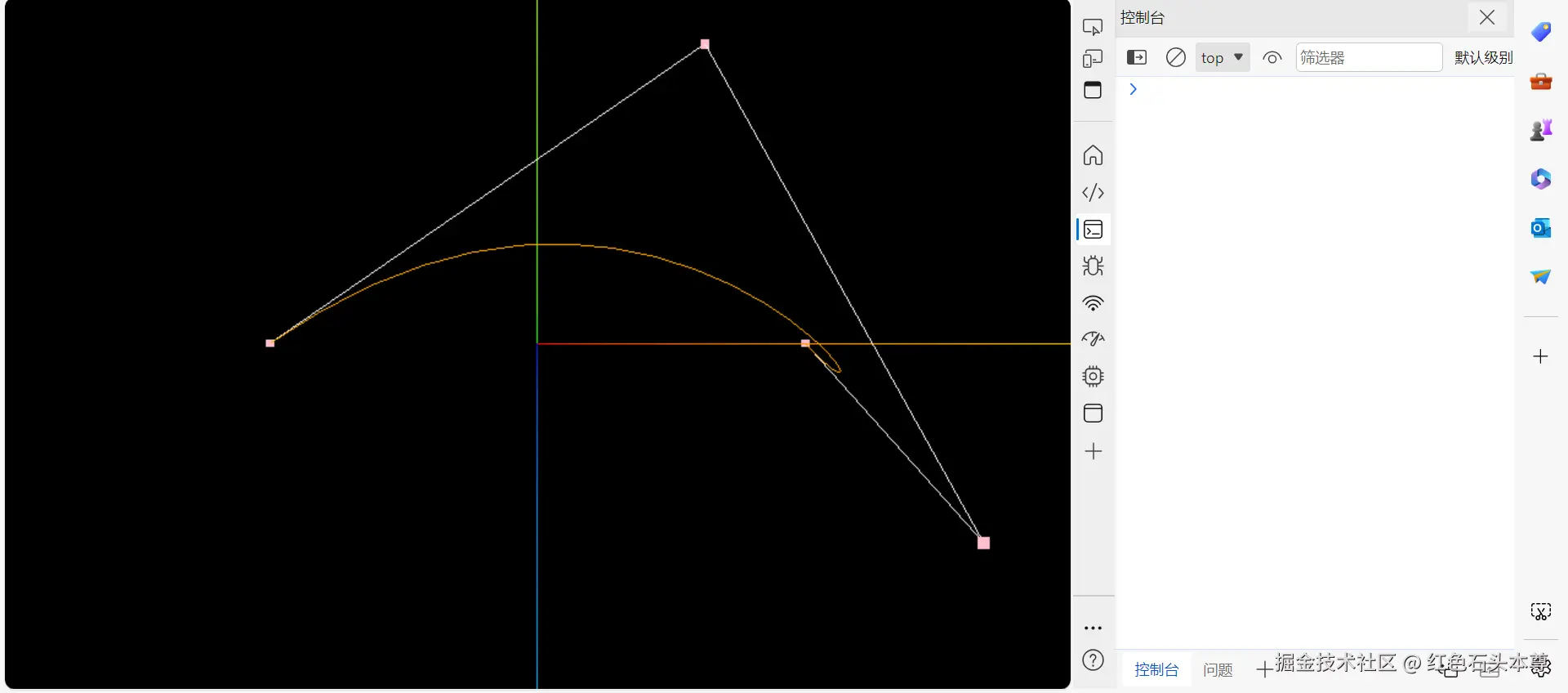The image size is (1568, 693).
Task: Switch to the 问题 drawer tab
Action: [1218, 670]
